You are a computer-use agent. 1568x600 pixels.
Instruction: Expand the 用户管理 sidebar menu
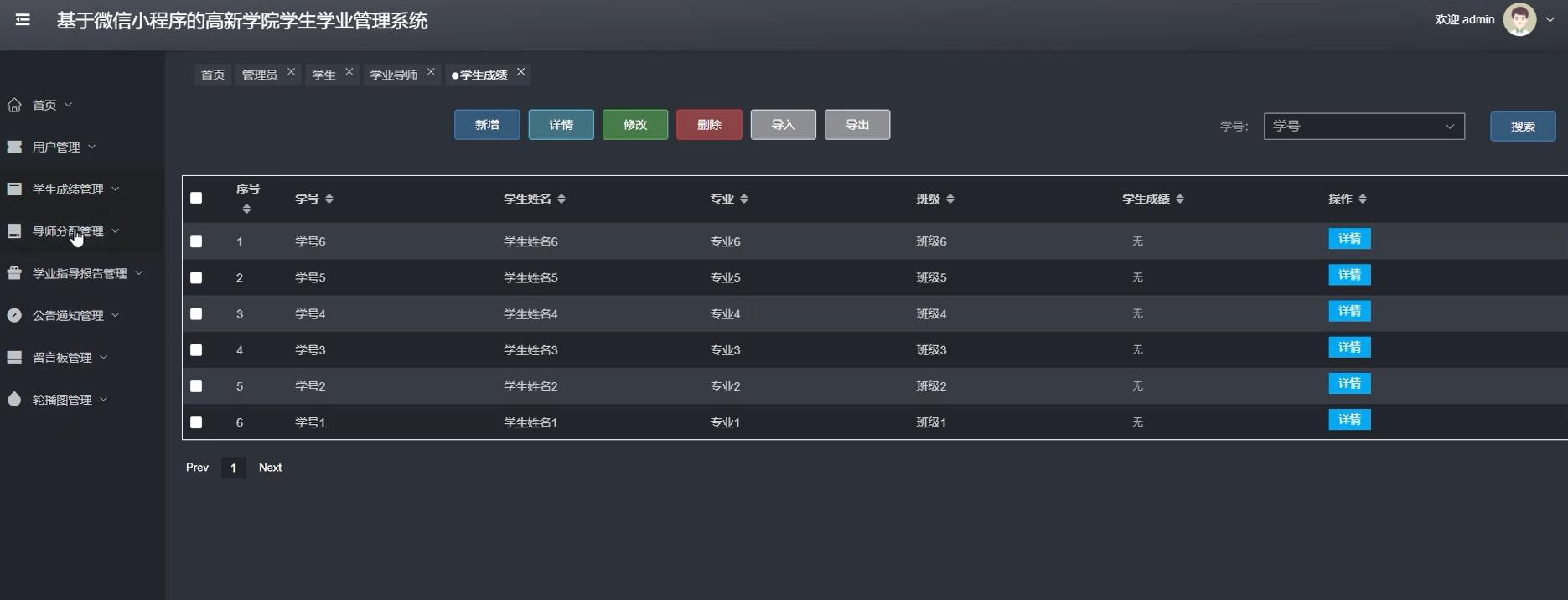(91, 147)
